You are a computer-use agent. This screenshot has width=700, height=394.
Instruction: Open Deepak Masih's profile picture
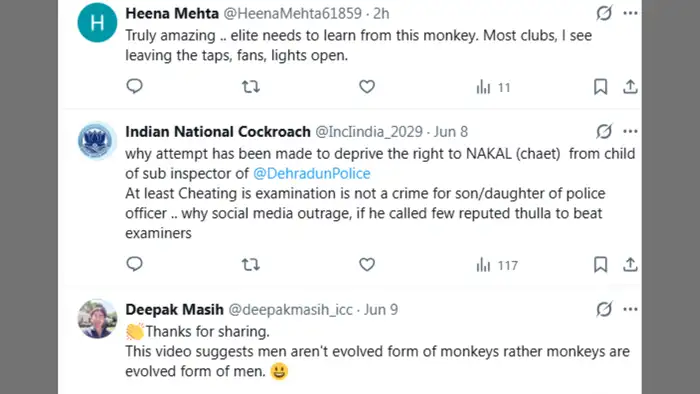click(97, 319)
